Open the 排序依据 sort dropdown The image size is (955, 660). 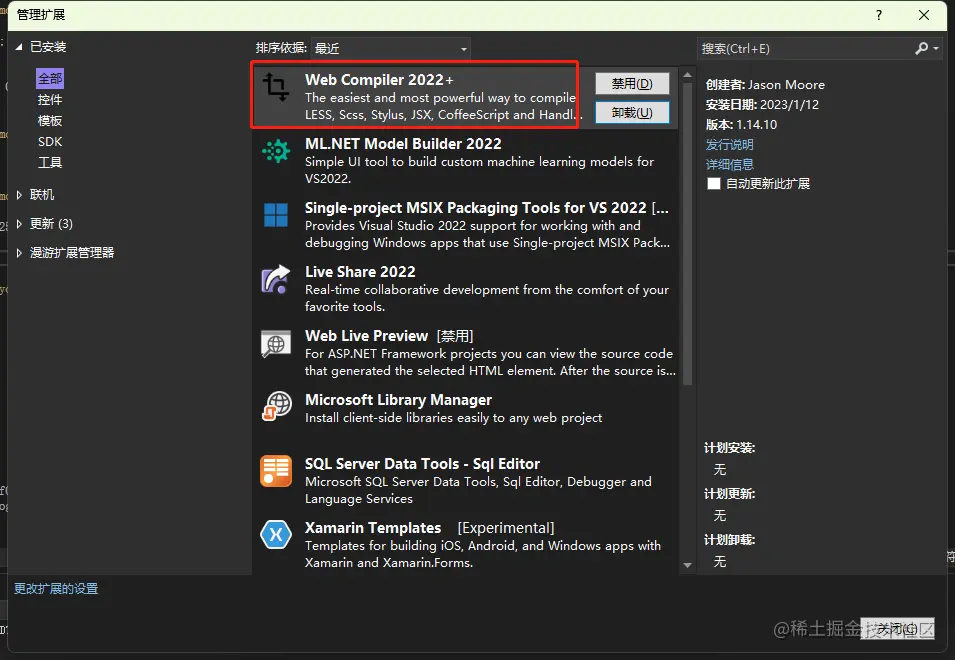(x=463, y=47)
